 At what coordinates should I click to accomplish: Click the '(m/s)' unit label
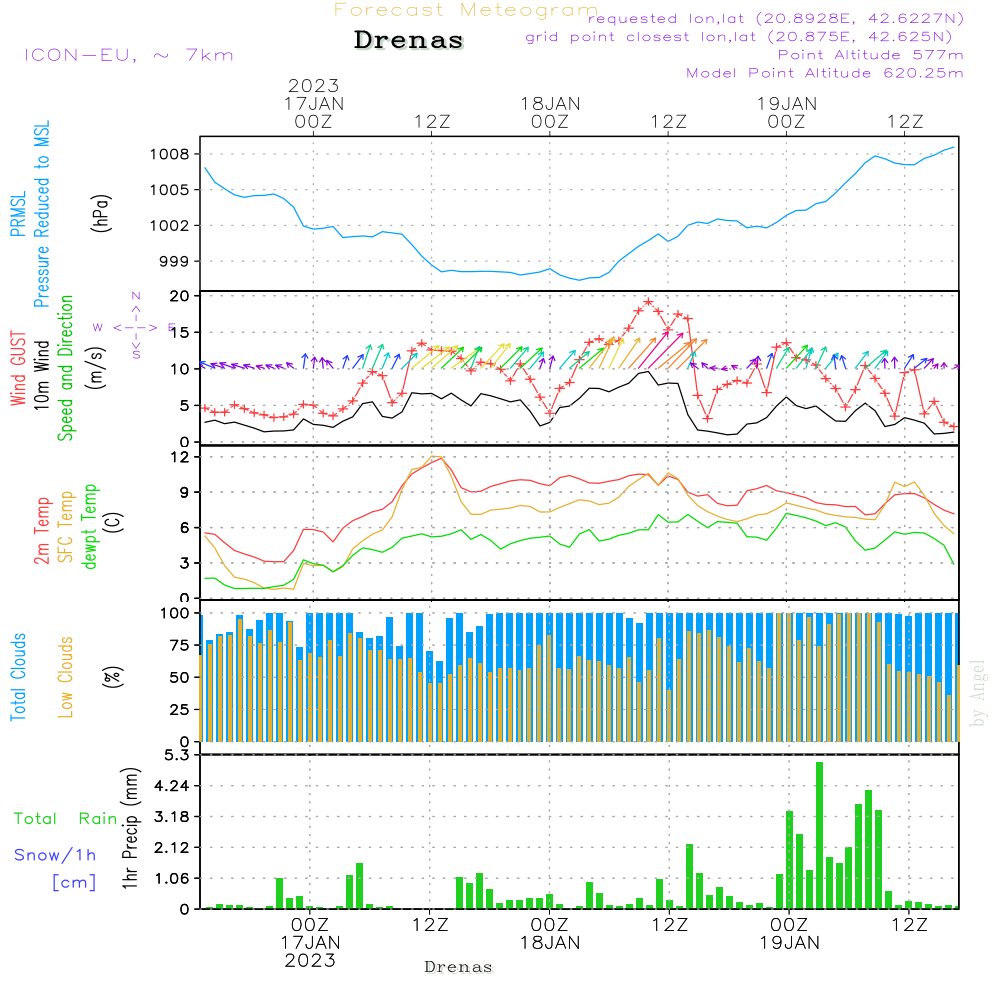[x=96, y=368]
